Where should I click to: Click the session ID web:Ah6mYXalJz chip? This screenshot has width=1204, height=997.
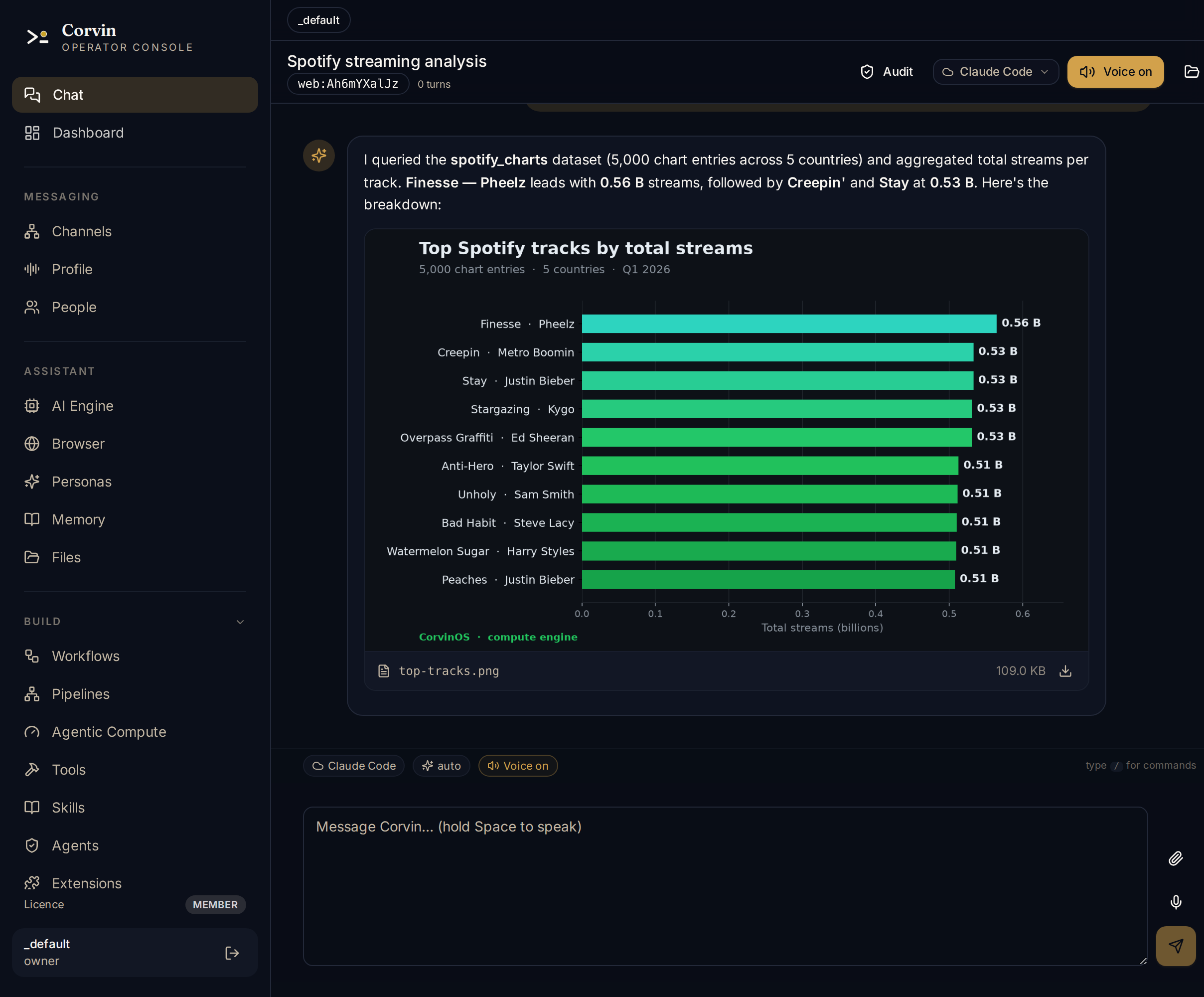[x=348, y=84]
